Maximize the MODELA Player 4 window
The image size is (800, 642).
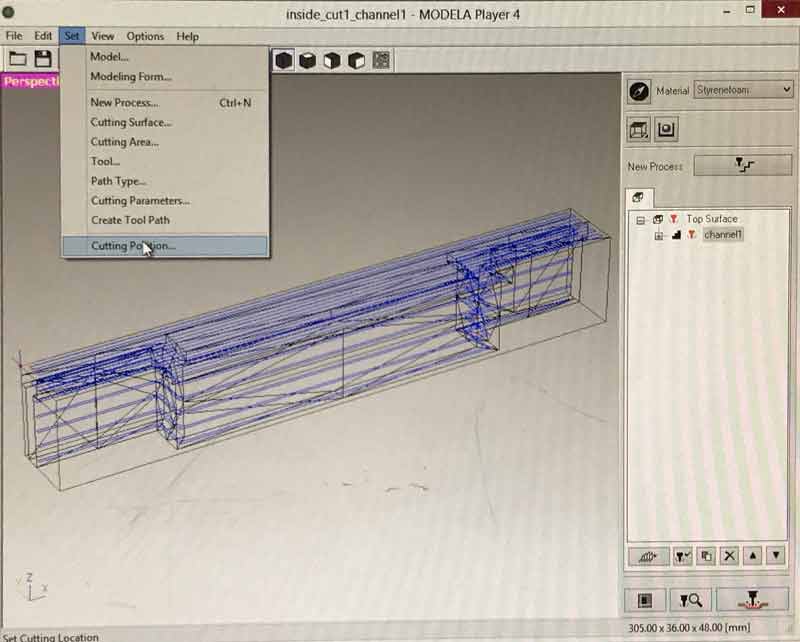750,10
